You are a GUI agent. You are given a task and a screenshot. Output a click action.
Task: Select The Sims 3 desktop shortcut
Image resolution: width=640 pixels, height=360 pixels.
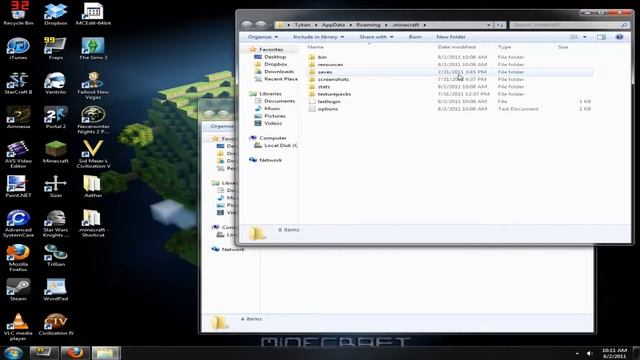coord(93,48)
